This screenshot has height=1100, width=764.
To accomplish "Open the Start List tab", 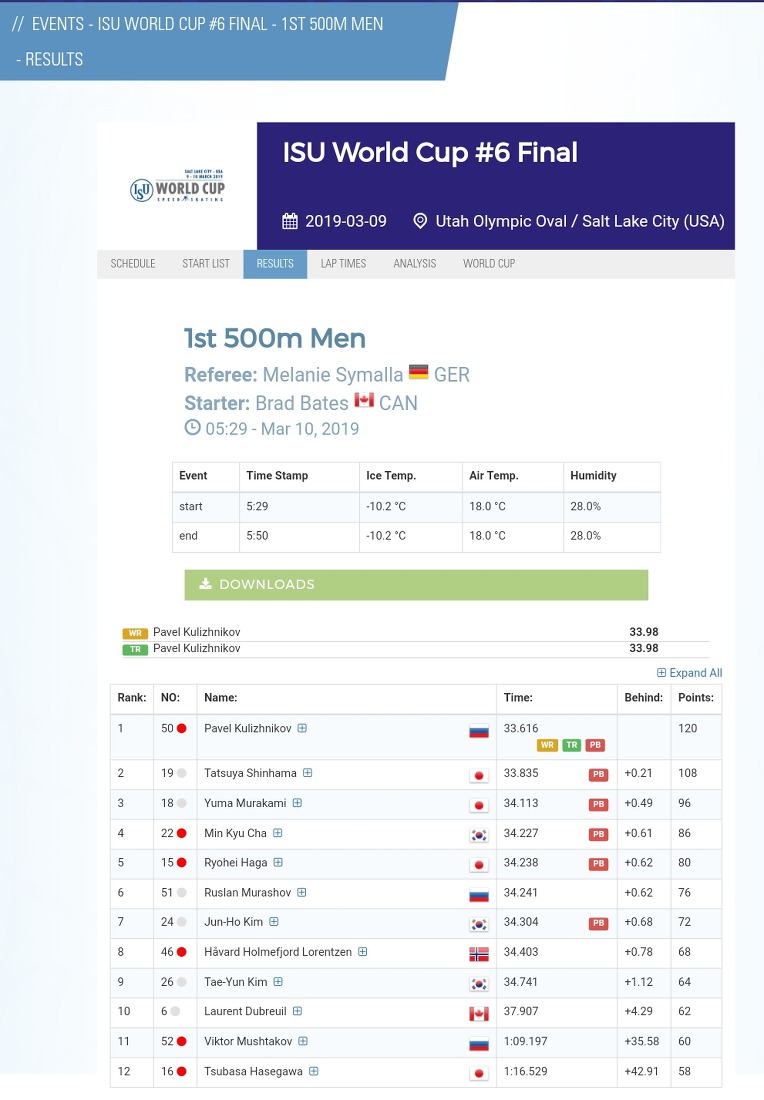I will pos(206,264).
